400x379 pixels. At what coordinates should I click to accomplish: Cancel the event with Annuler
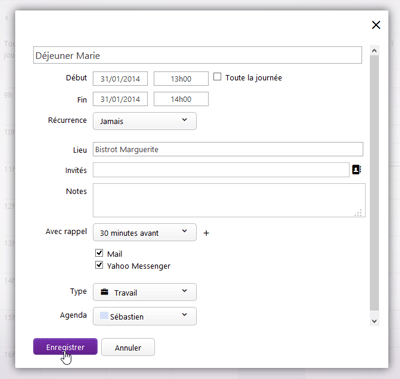coord(128,347)
